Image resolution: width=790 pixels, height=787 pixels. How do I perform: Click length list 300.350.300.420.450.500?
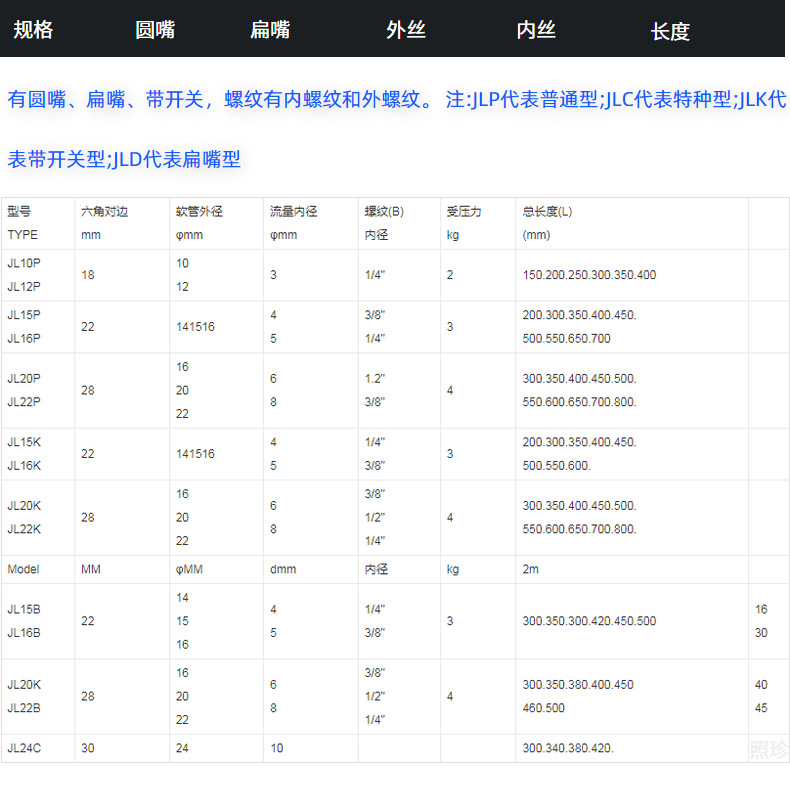(x=589, y=621)
